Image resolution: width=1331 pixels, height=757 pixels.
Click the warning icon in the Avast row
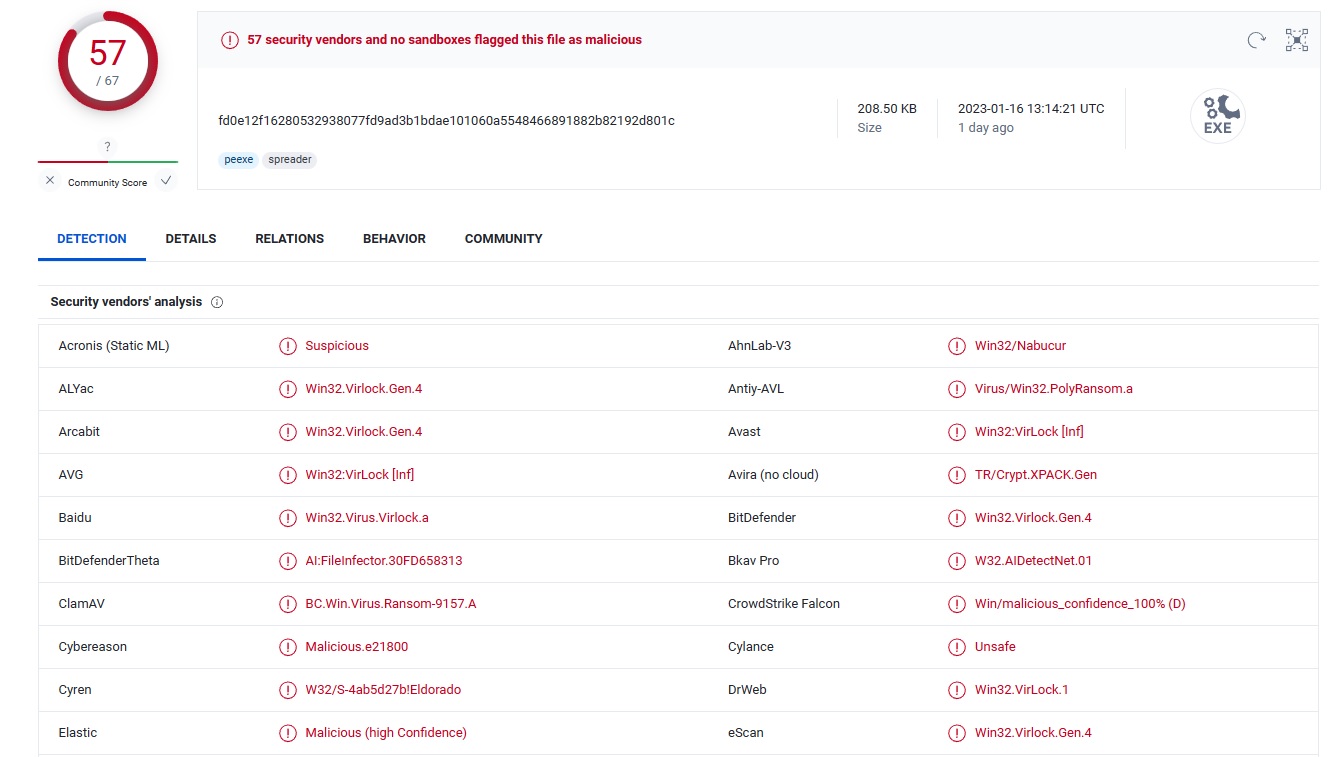(957, 432)
